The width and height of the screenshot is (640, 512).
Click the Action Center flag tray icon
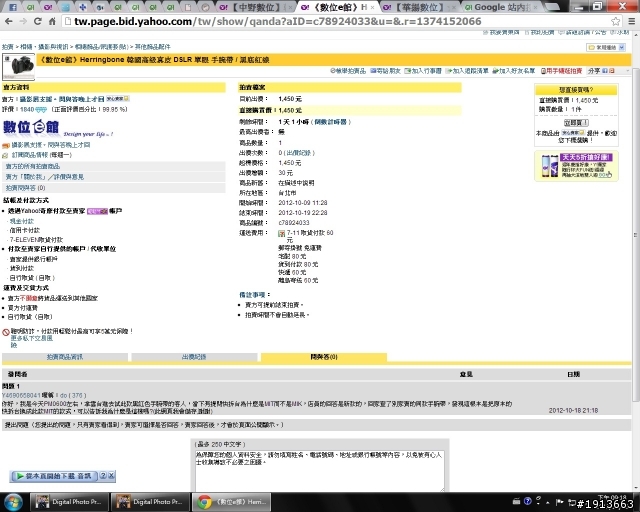[x=560, y=502]
